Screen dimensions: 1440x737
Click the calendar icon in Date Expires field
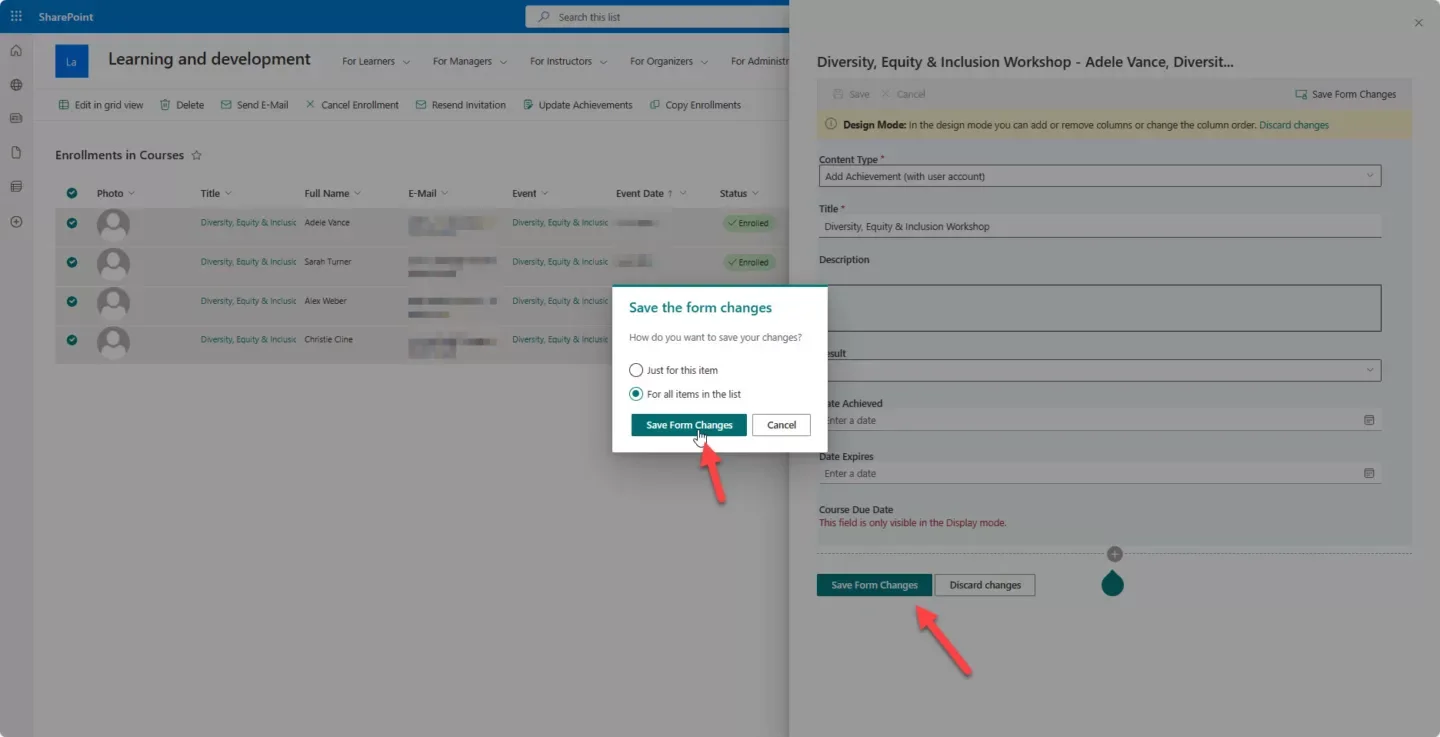pyautogui.click(x=1369, y=473)
